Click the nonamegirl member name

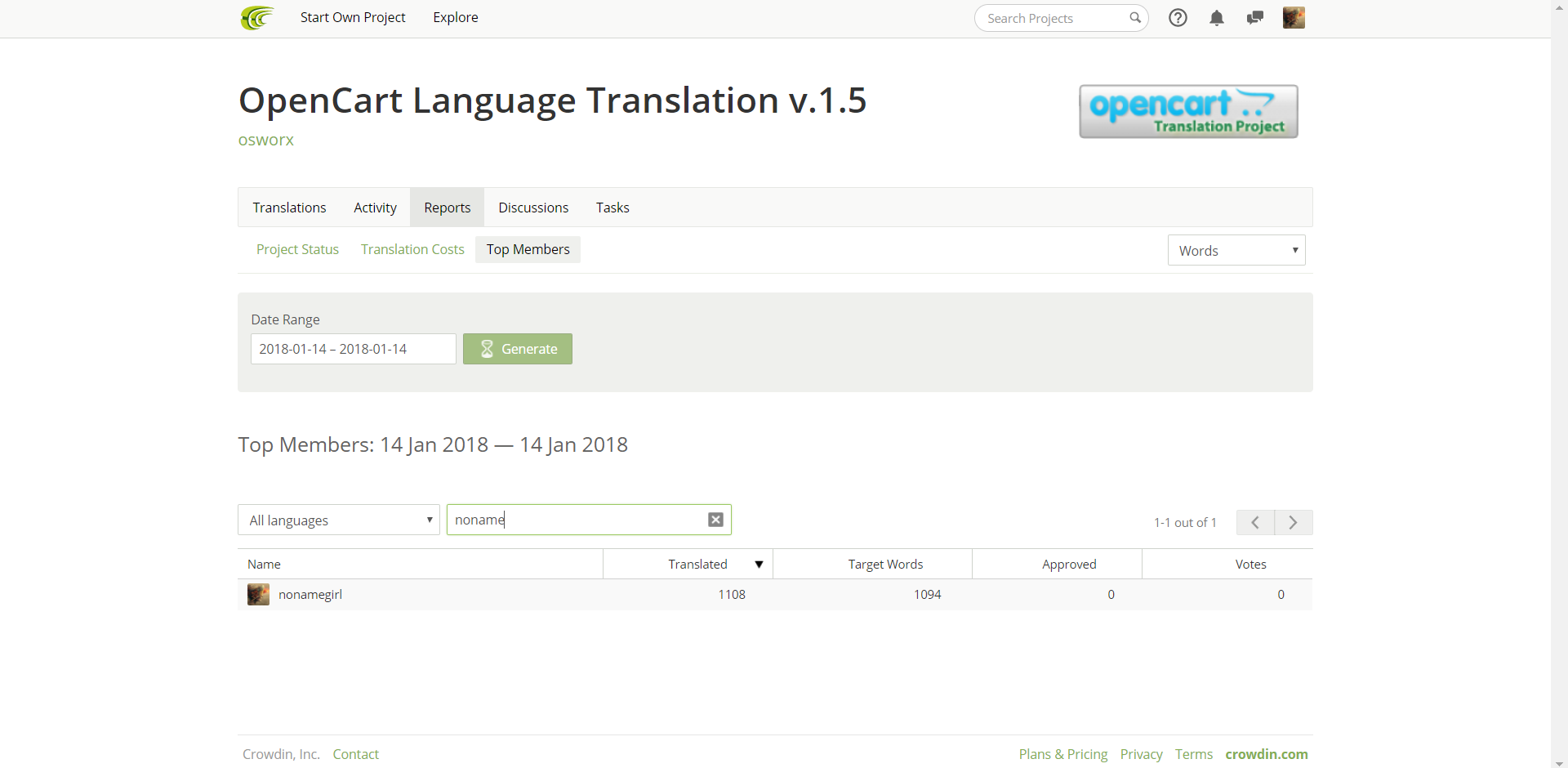point(310,594)
